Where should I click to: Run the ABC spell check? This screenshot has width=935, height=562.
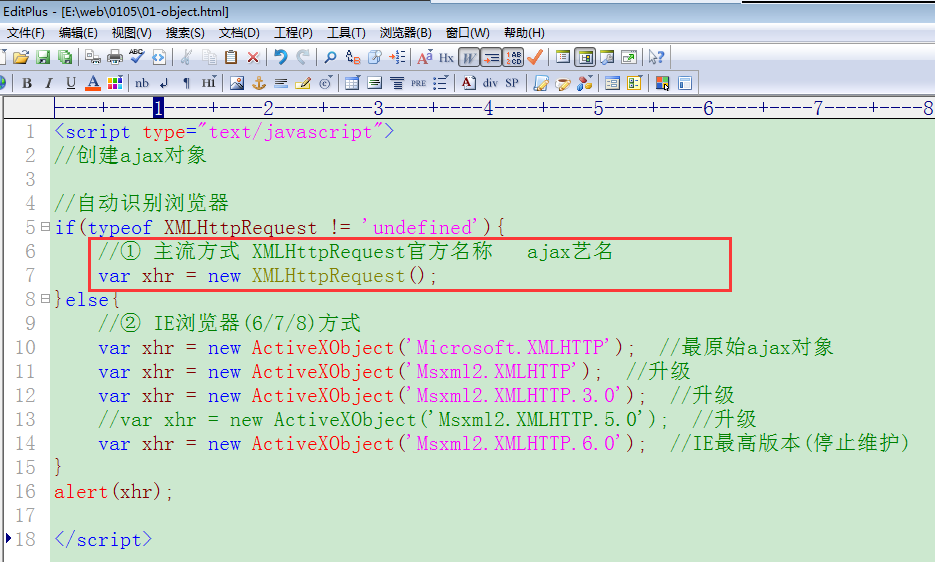(x=137, y=57)
